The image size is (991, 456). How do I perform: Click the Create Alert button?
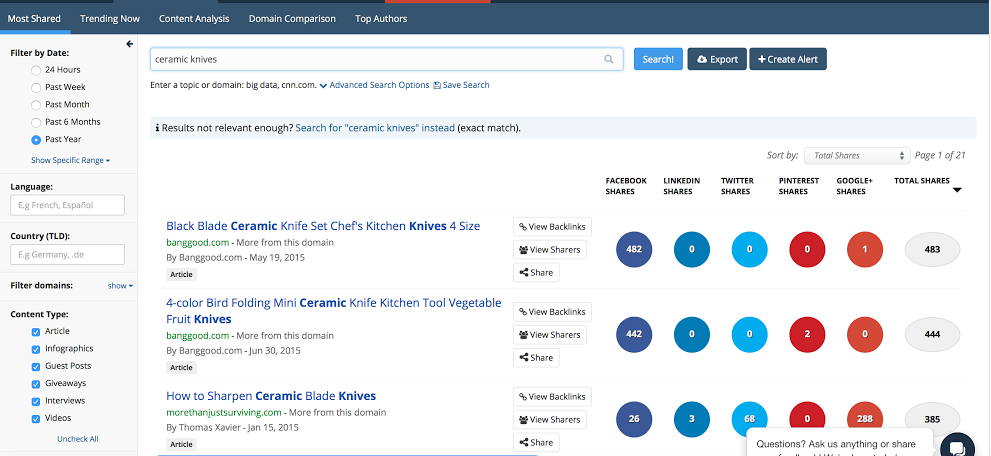(x=787, y=60)
